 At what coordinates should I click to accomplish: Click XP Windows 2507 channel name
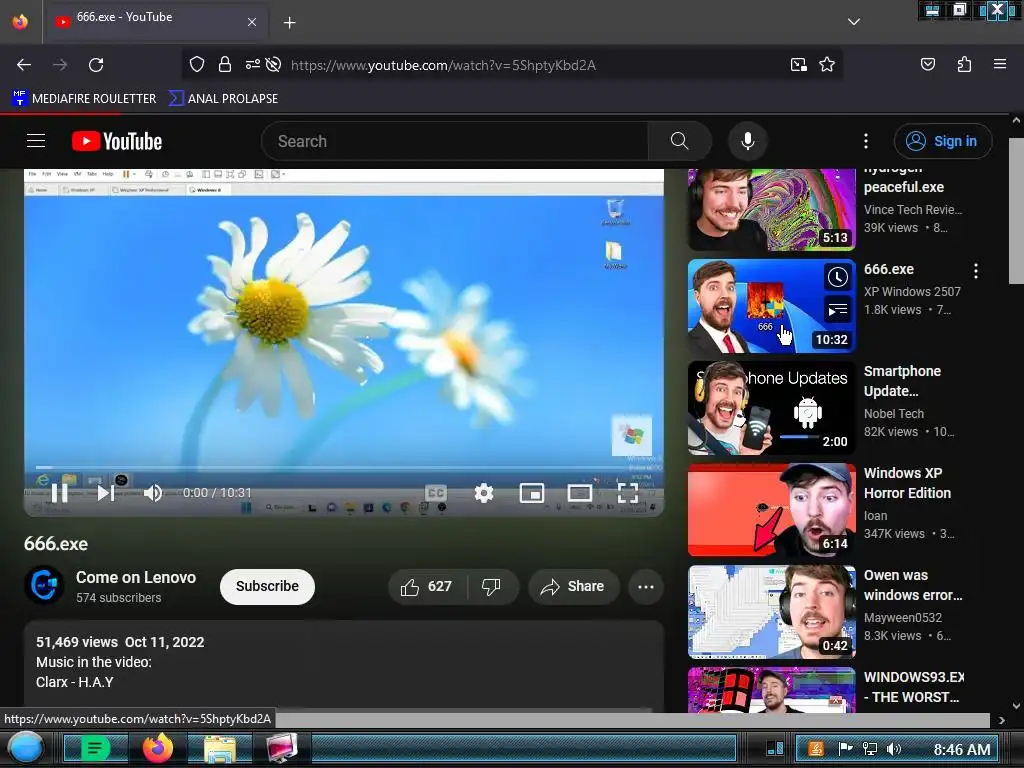(912, 291)
